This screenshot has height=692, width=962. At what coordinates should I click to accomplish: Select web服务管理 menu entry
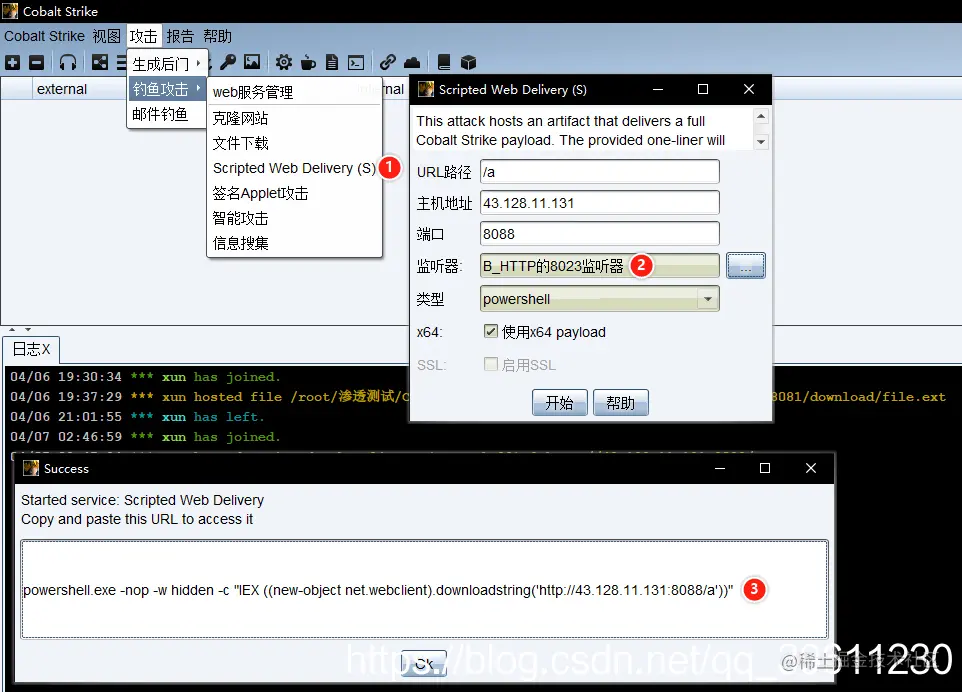(294, 92)
